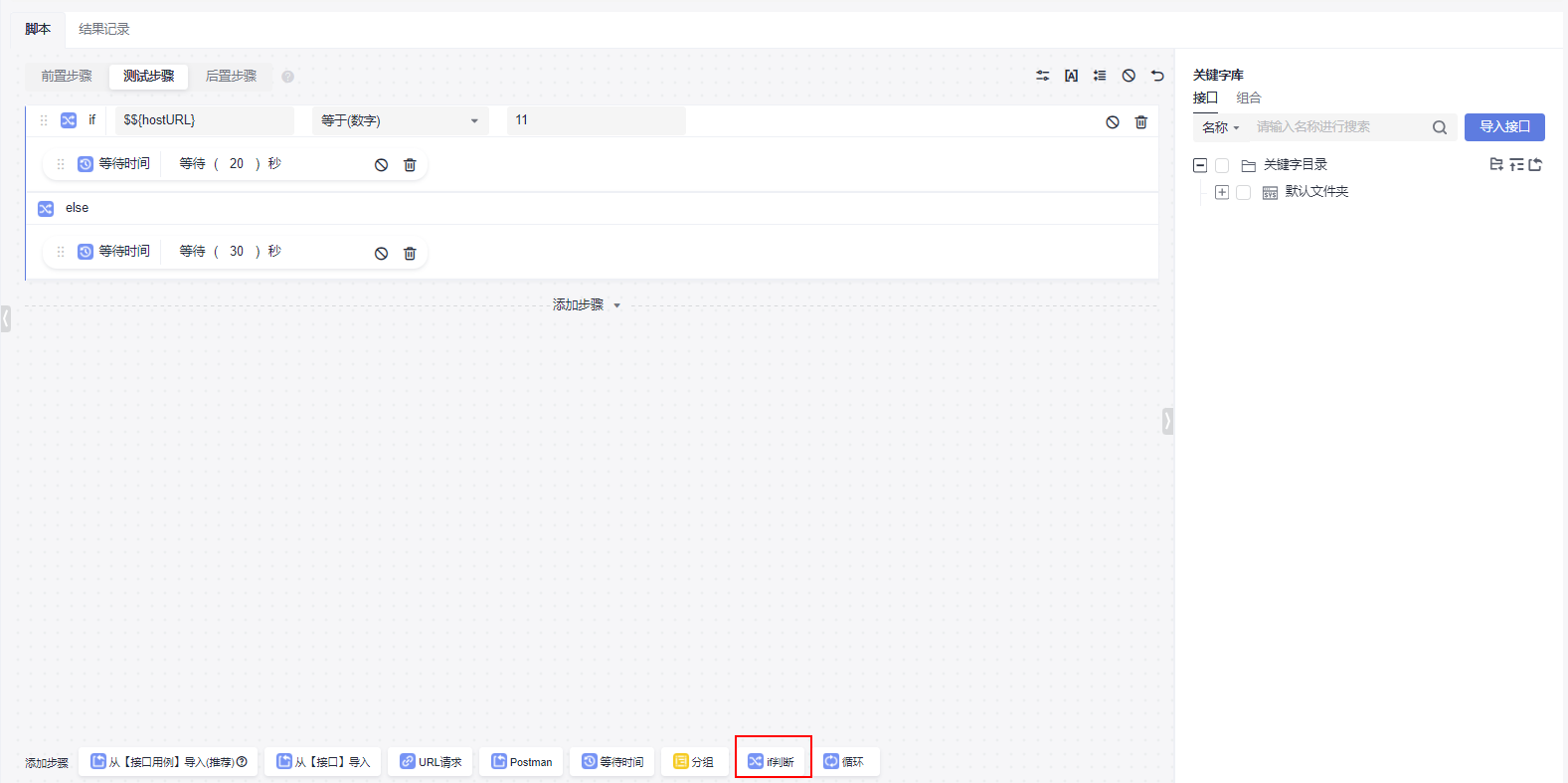Image resolution: width=1568 pixels, height=783 pixels.
Task: Click the wait seconds value 30
Action: pyautogui.click(x=237, y=252)
